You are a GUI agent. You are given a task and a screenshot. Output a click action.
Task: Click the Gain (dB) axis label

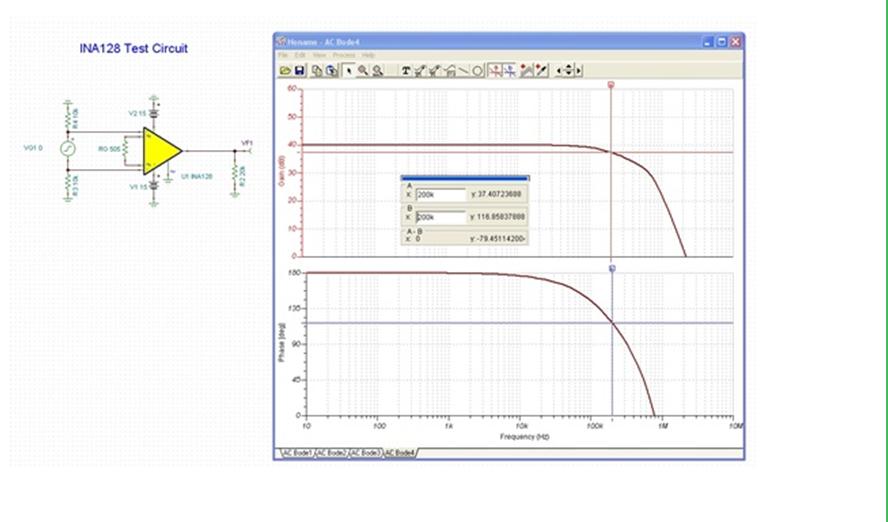[x=281, y=171]
